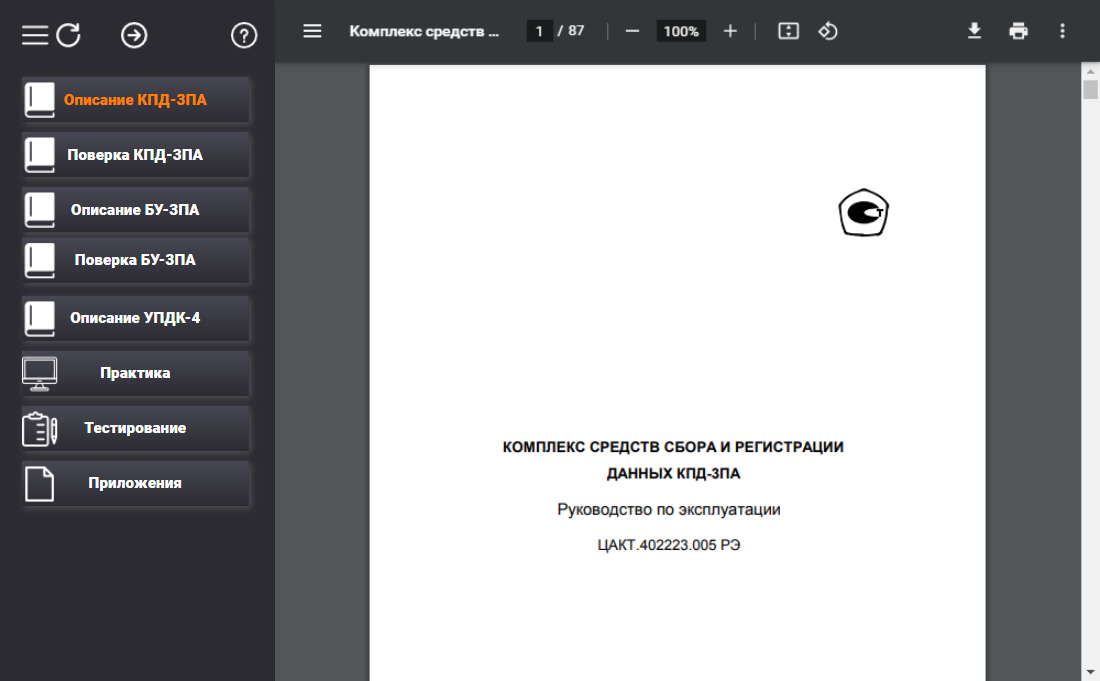Click the refresh arrow icon
The image size is (1100, 681).
coord(68,36)
